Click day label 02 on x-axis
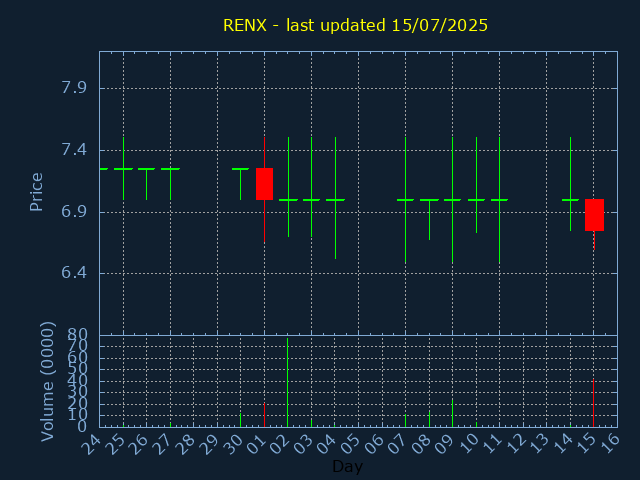640x480 pixels. click(x=279, y=444)
